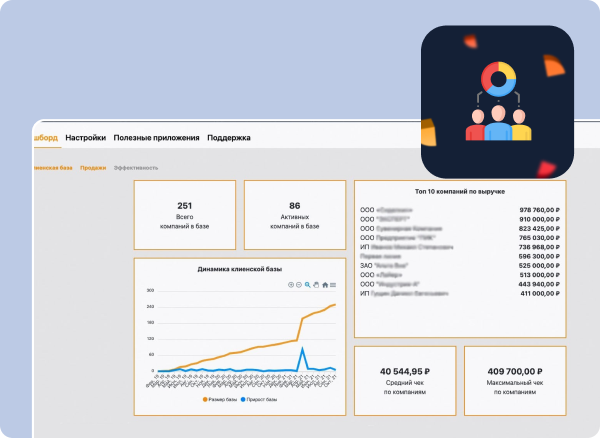Click the 86 active companies card
The image size is (600, 438).
click(x=294, y=215)
